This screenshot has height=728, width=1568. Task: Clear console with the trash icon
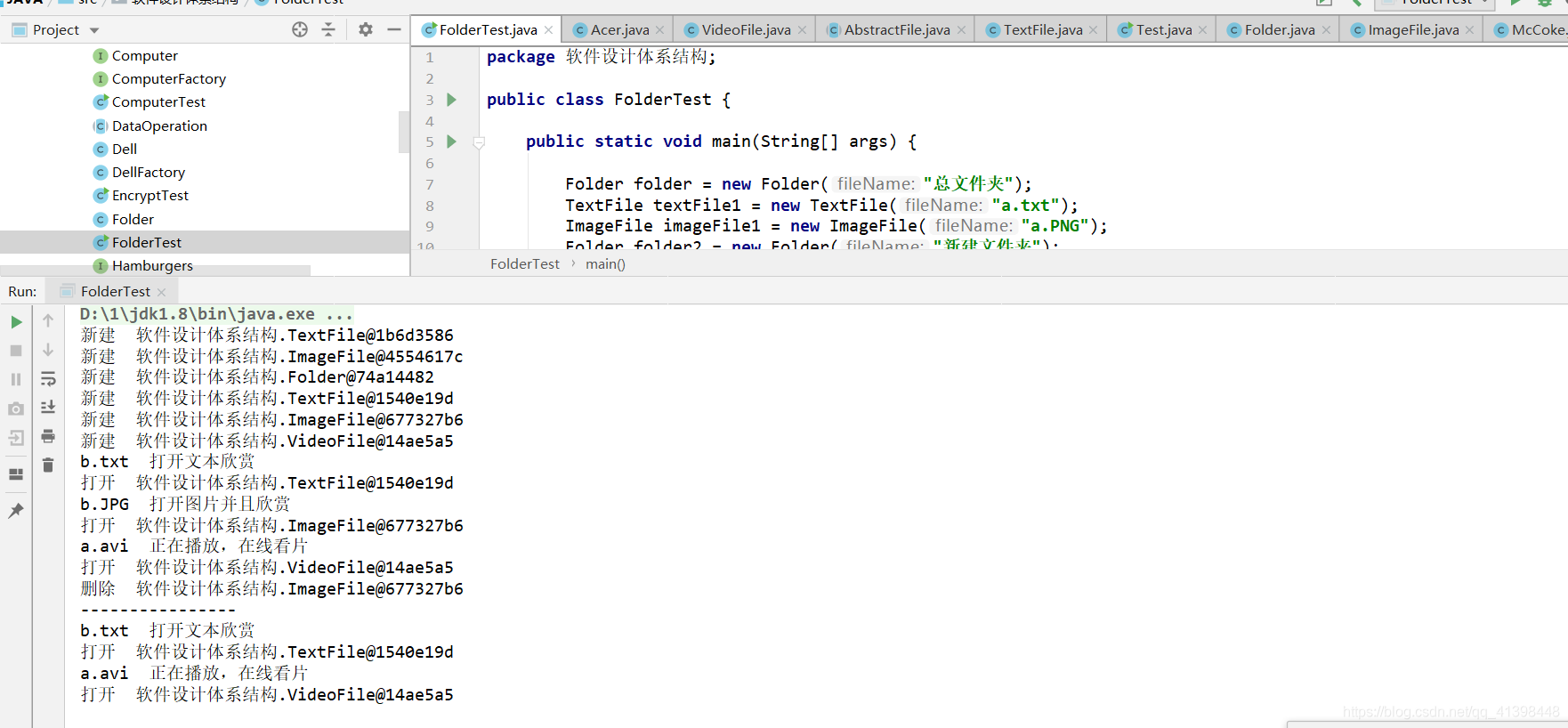[48, 465]
